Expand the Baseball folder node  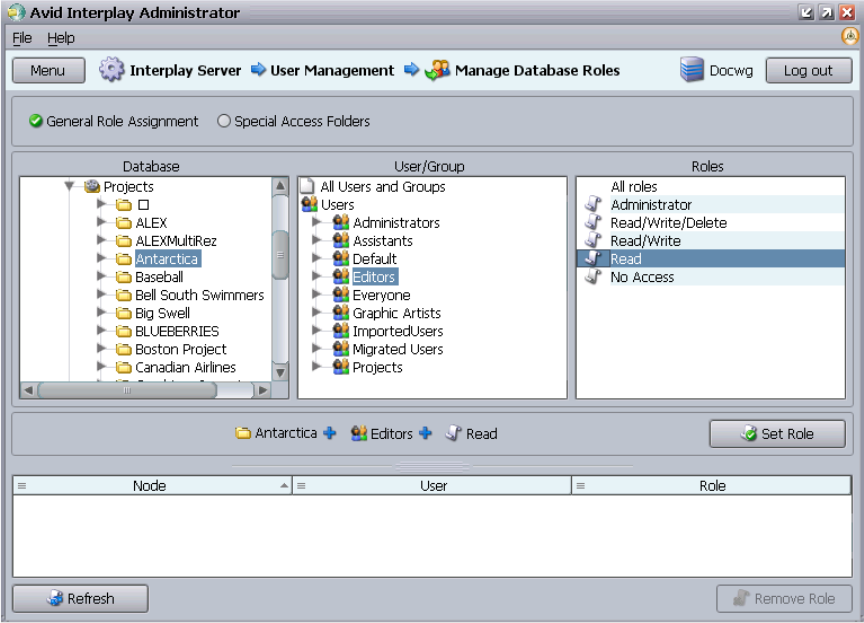[101, 277]
